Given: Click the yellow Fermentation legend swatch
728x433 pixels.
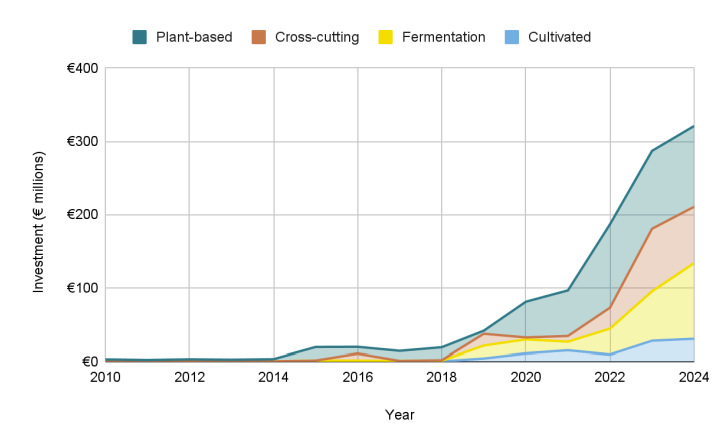Looking at the screenshot, I should 384,37.
